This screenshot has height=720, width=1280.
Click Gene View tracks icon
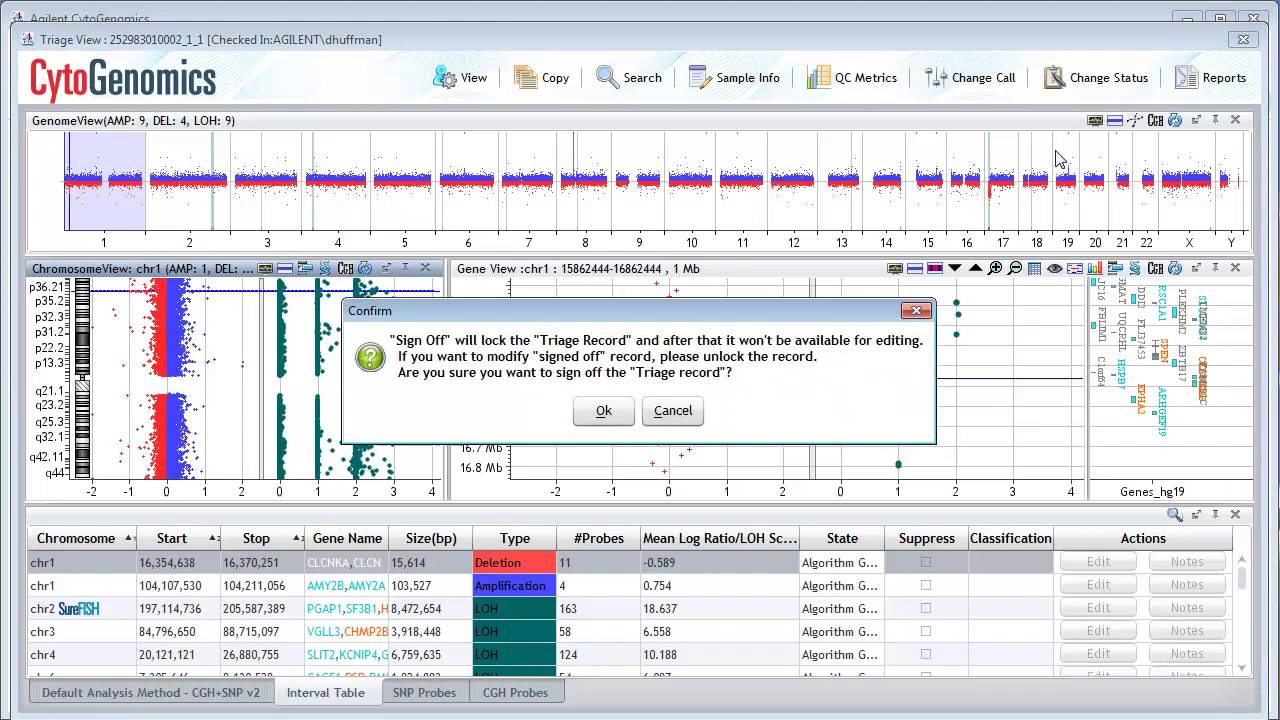coord(1115,268)
